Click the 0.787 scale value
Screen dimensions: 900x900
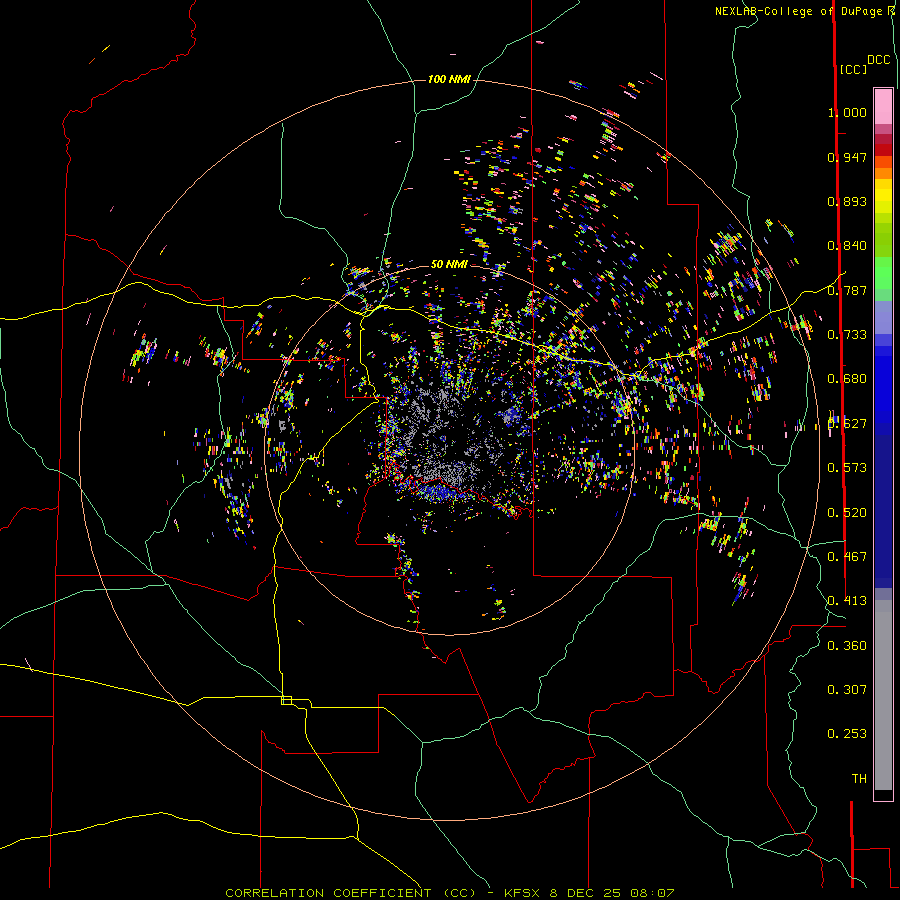(847, 290)
